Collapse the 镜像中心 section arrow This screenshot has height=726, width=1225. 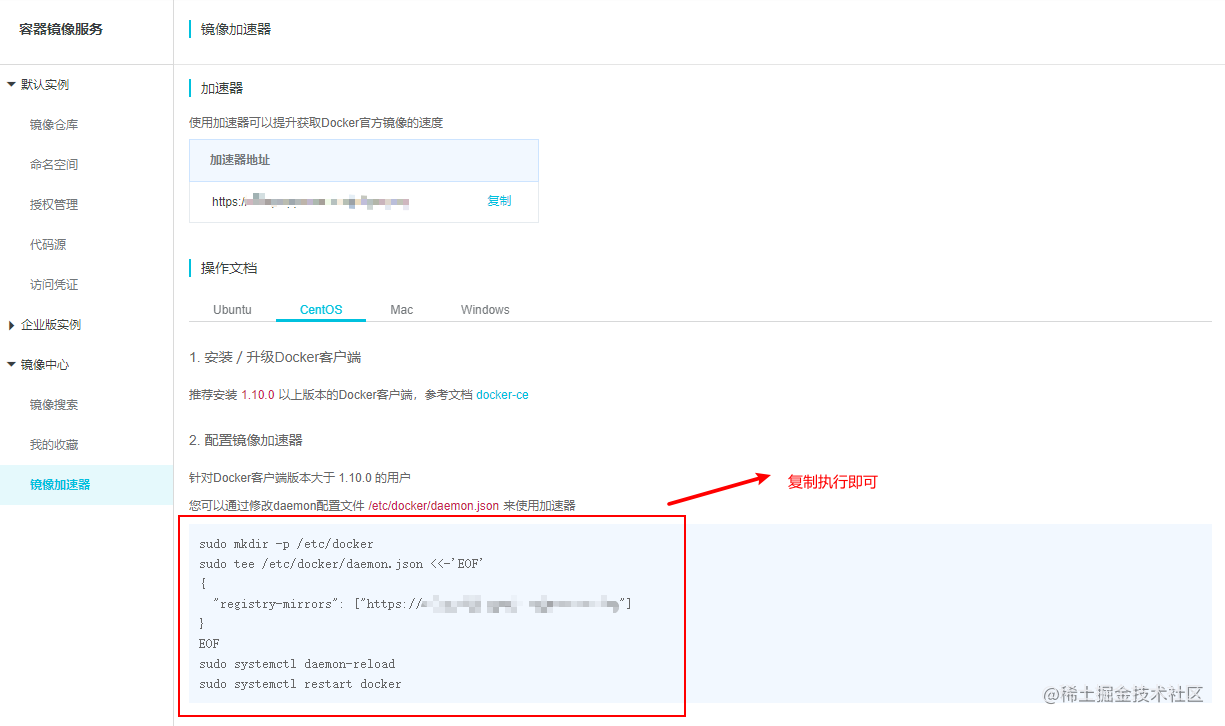[11, 365]
